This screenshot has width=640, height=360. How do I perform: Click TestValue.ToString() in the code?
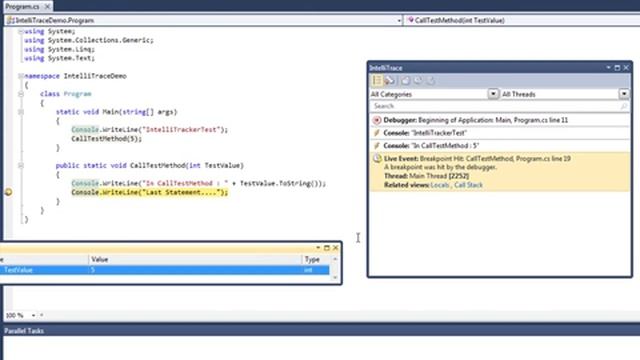pos(280,183)
